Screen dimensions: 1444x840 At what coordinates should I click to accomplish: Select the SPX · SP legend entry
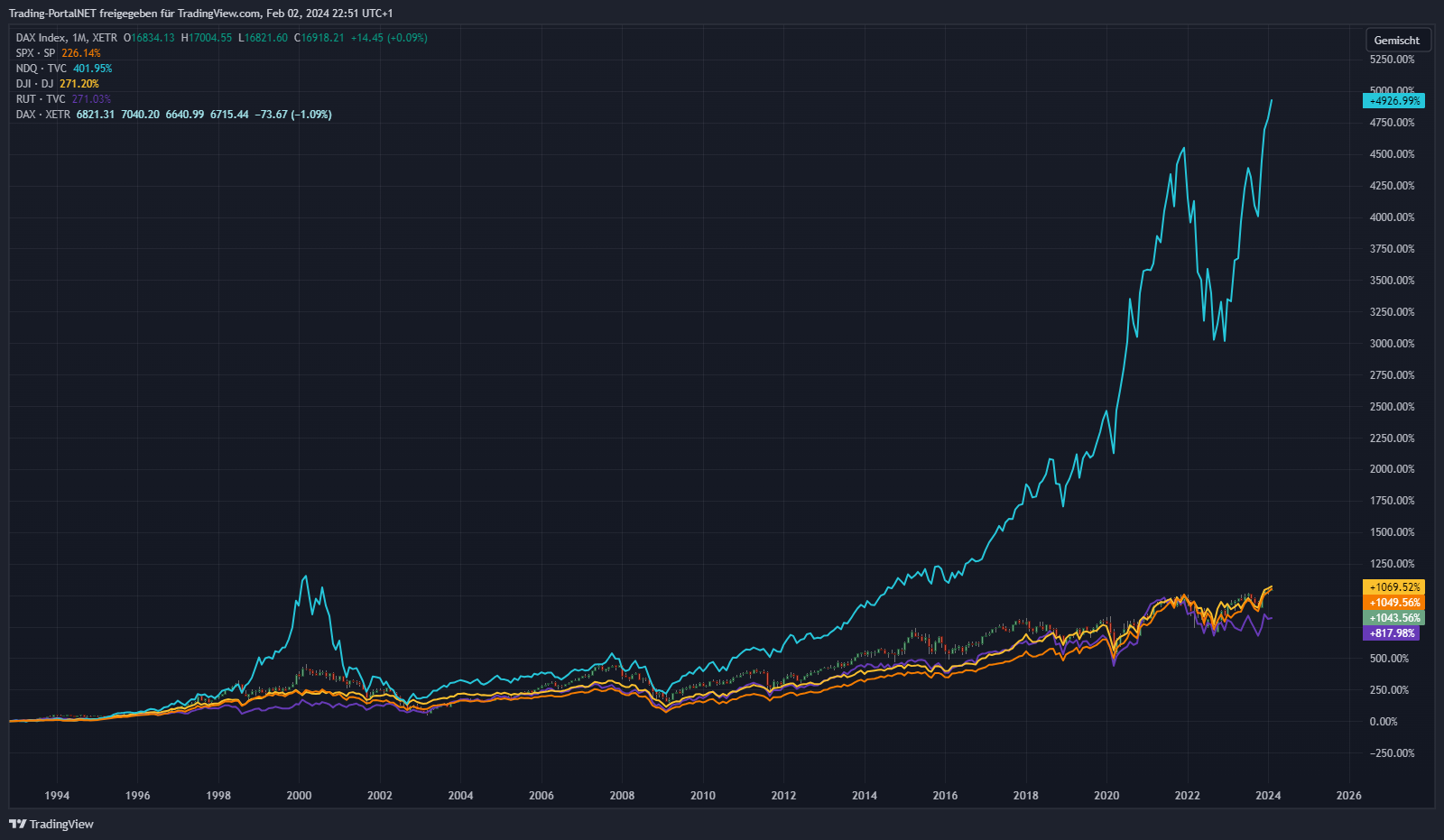tap(35, 53)
